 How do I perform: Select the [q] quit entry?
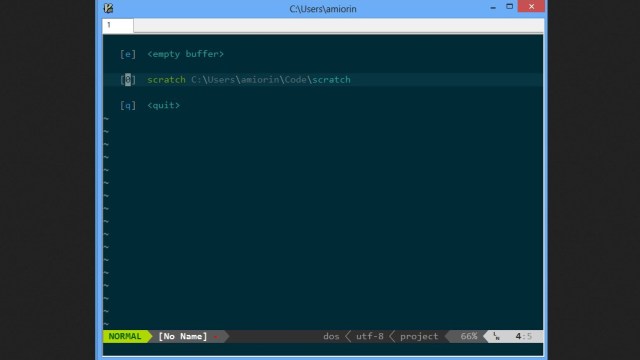click(150, 105)
